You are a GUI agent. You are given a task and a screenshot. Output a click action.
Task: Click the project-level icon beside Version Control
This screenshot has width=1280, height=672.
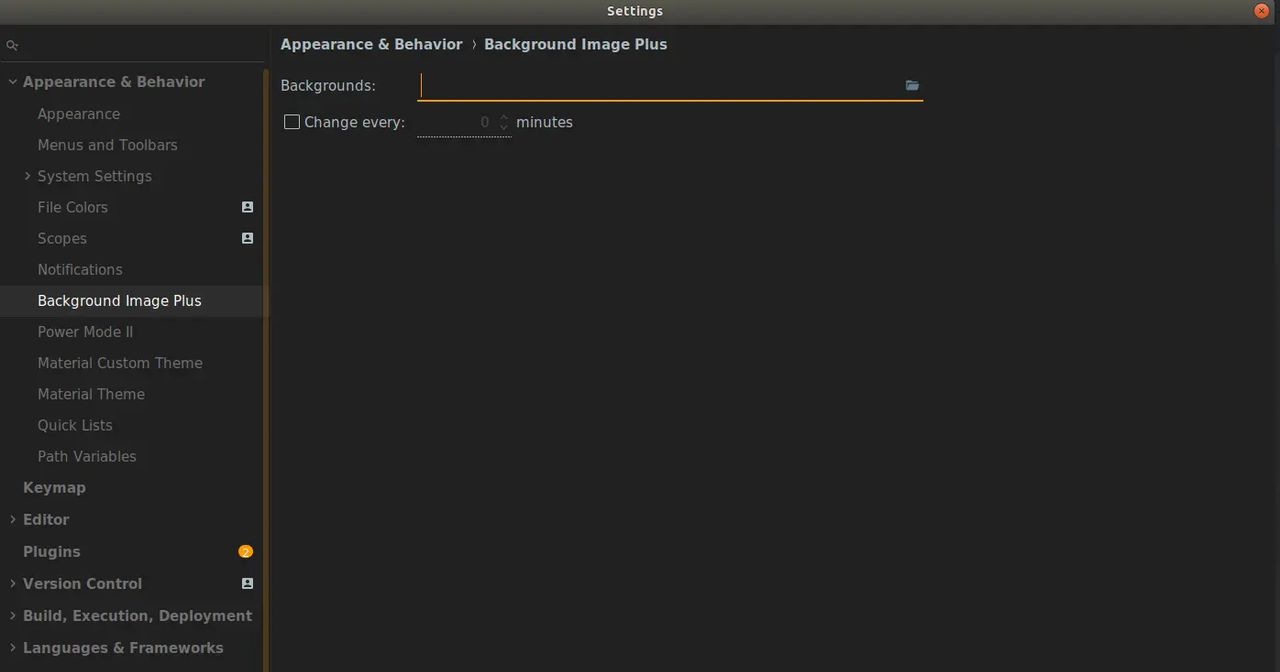tap(247, 583)
